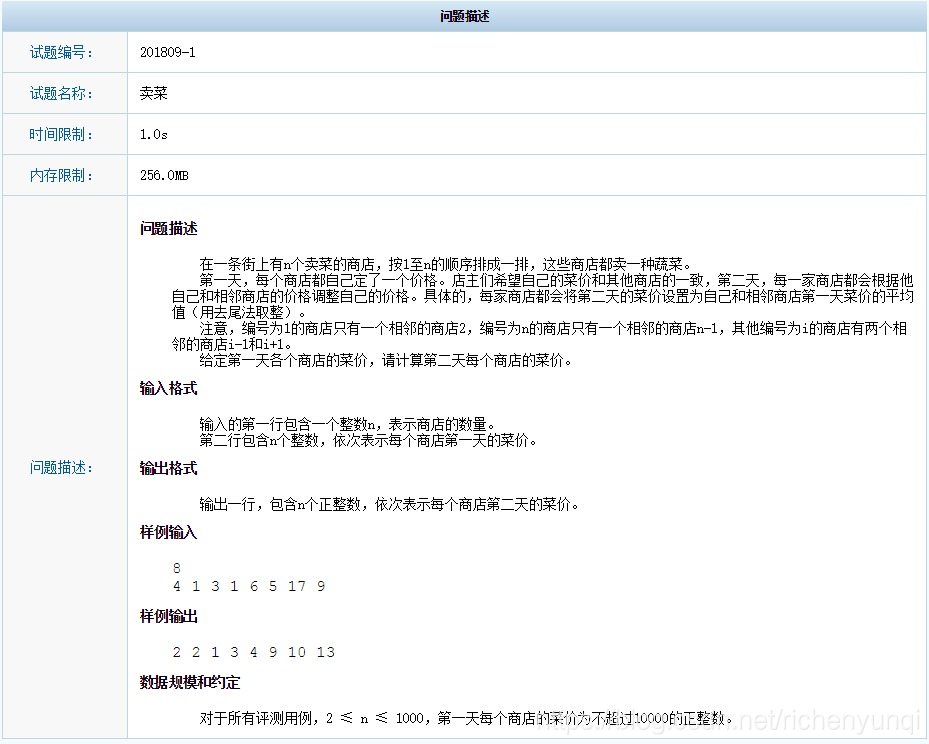The width and height of the screenshot is (929, 744).
Task: Select the '试题名称:' label
Action: coord(62,93)
